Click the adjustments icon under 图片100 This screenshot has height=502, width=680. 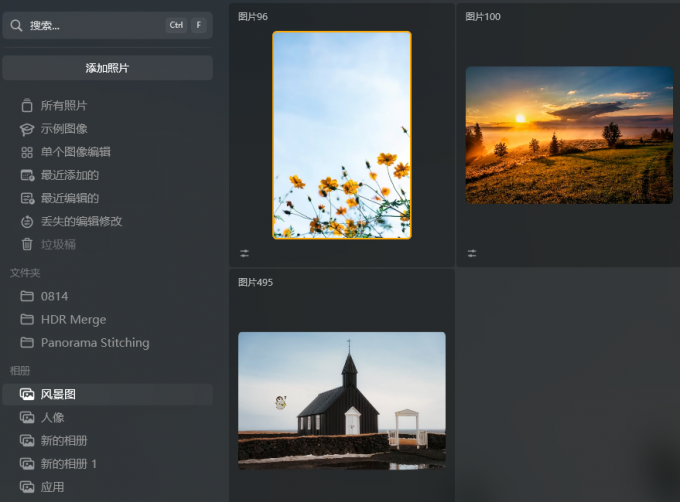click(x=472, y=253)
